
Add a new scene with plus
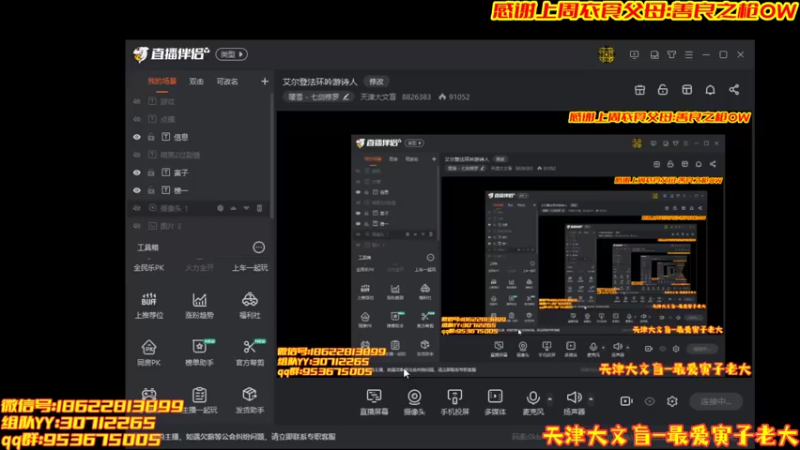[x=265, y=82]
